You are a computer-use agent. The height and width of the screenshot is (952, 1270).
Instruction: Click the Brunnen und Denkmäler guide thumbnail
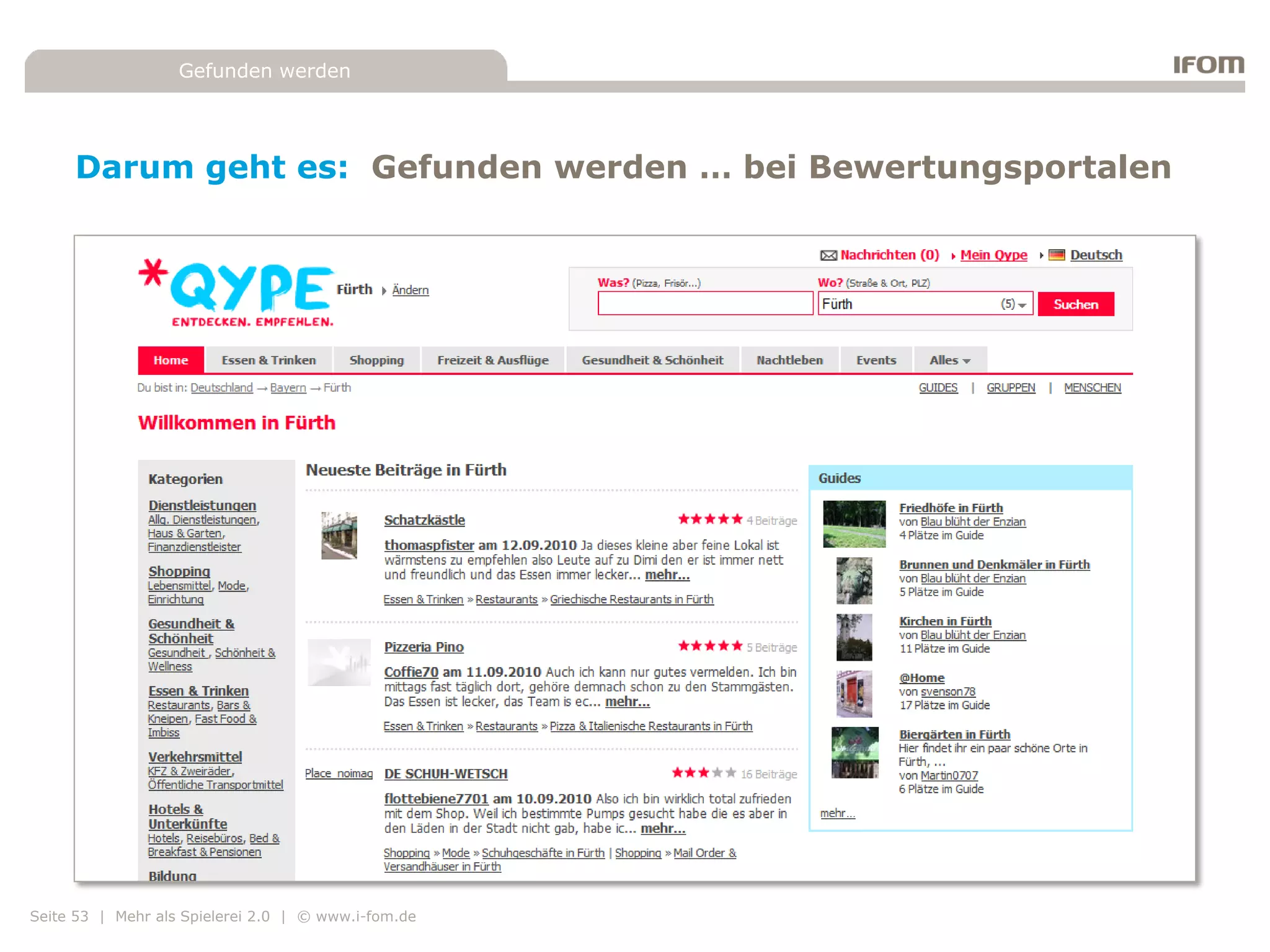coord(855,581)
